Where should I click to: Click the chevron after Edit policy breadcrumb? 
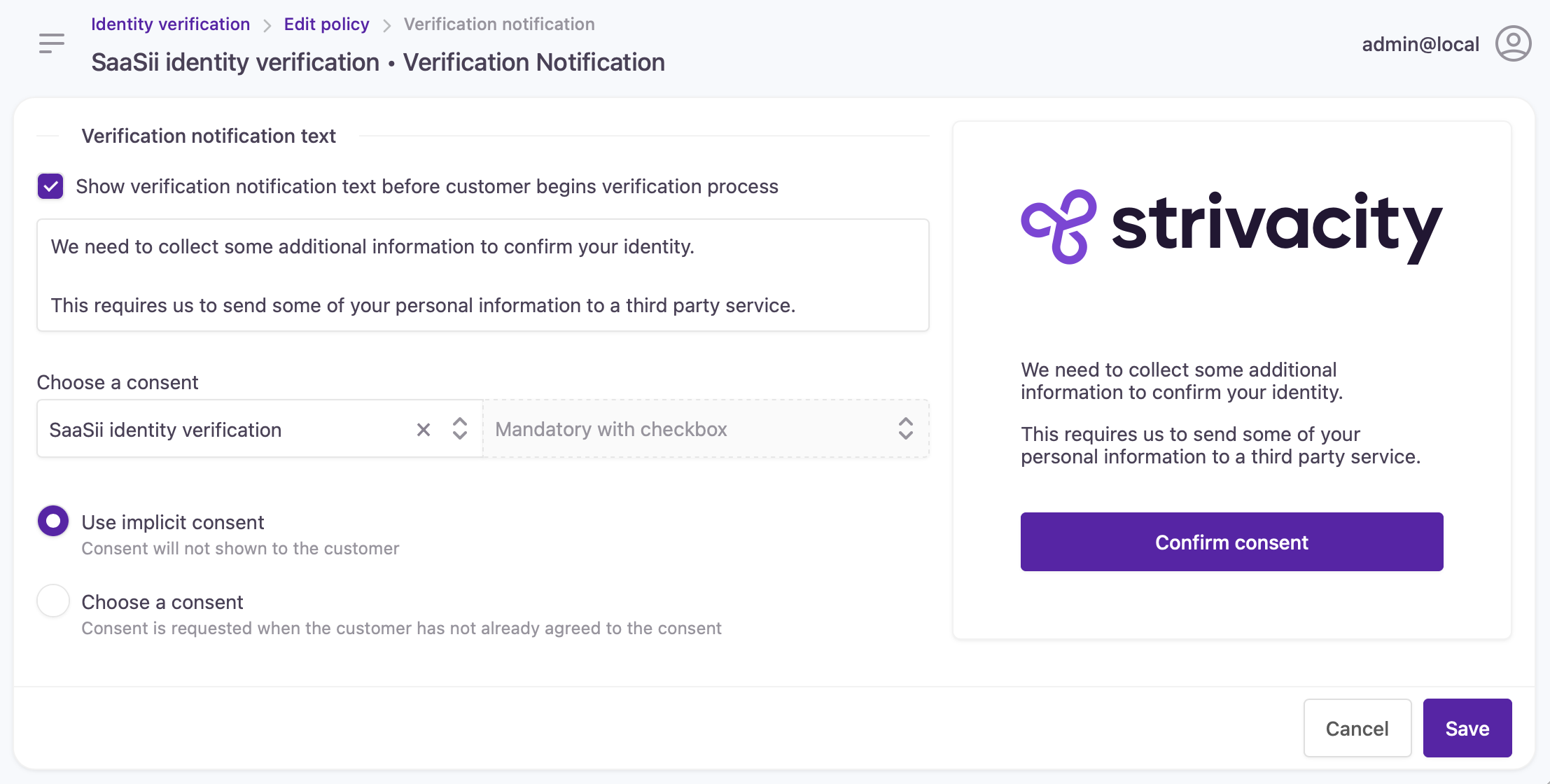click(x=386, y=26)
